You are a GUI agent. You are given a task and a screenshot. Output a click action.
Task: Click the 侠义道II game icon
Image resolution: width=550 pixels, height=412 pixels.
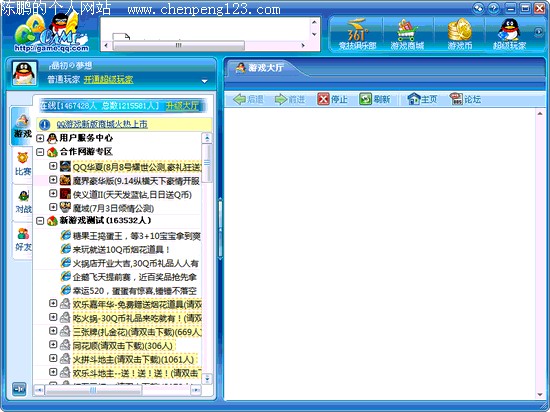pyautogui.click(x=65, y=194)
